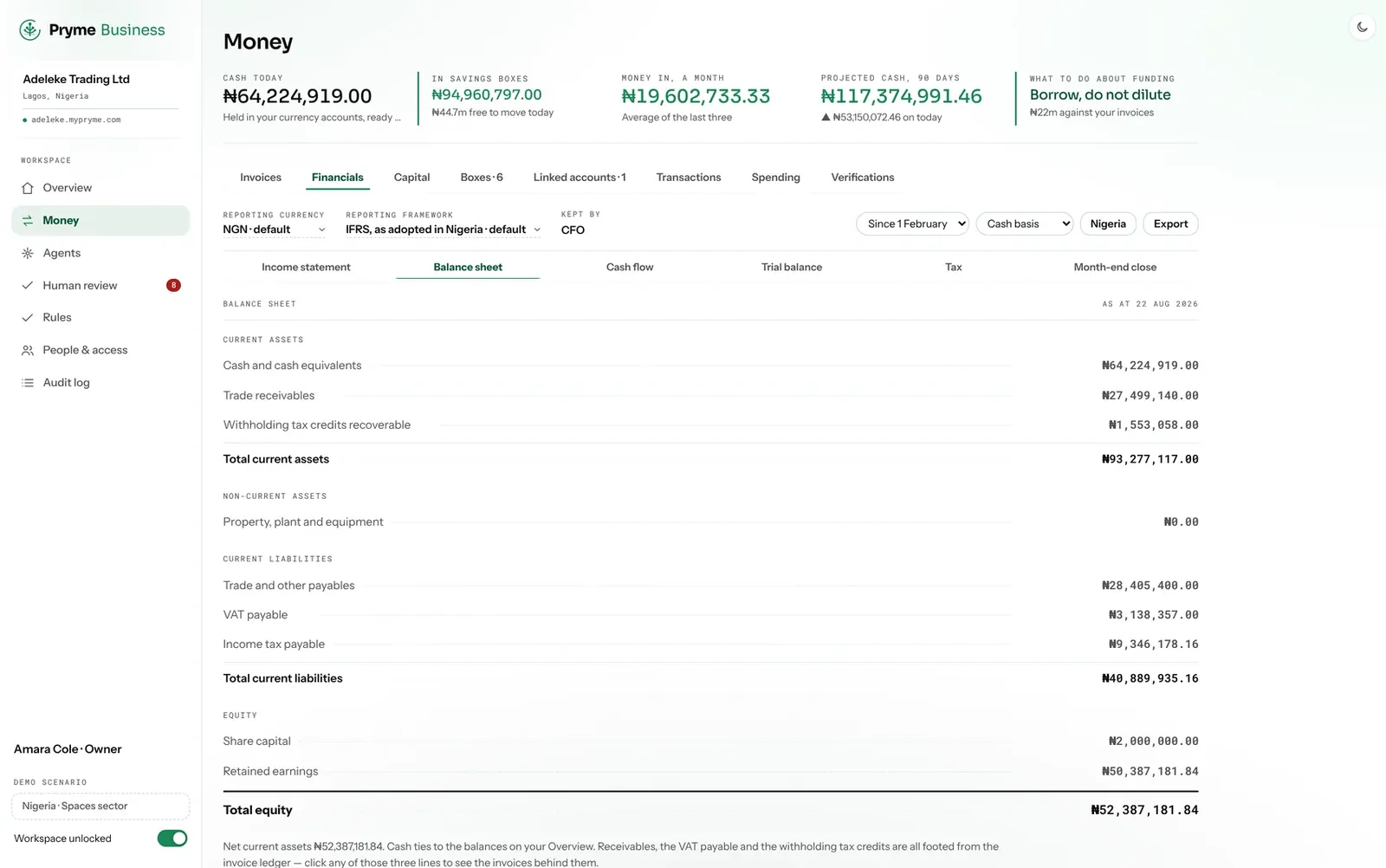Toggle the Workspace unlocked switch

tap(172, 839)
